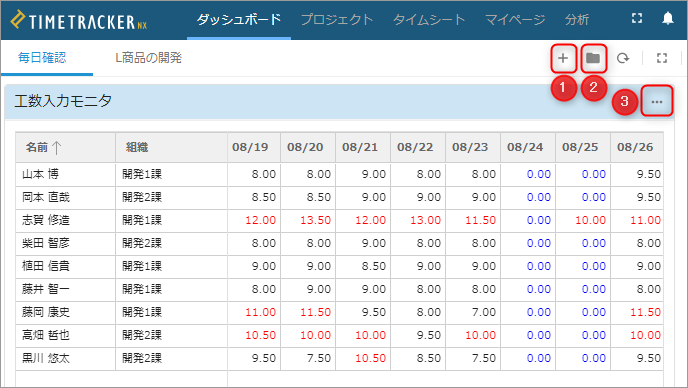Switch to the プロジェクト menu
The height and width of the screenshot is (388, 688).
(337, 19)
